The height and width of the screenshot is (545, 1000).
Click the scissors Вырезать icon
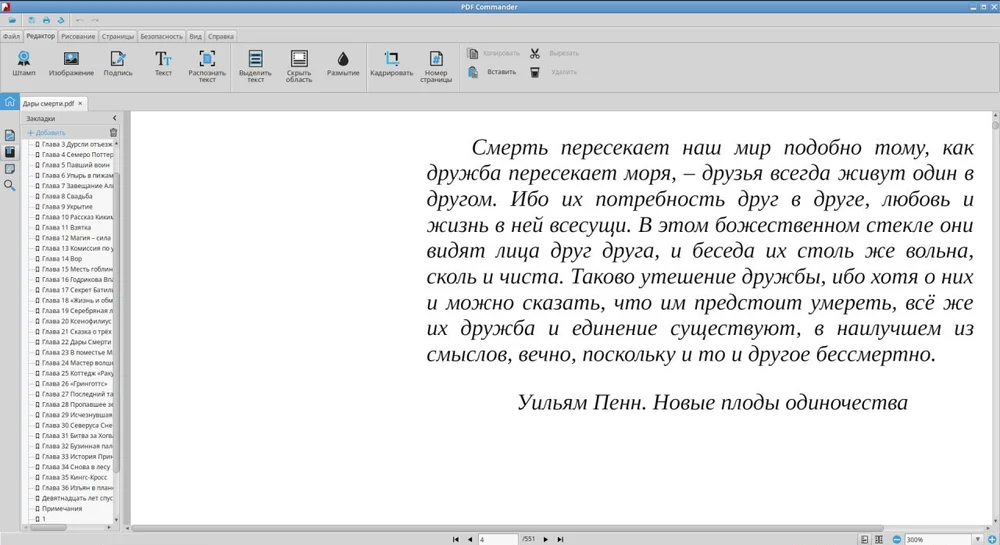tap(534, 54)
